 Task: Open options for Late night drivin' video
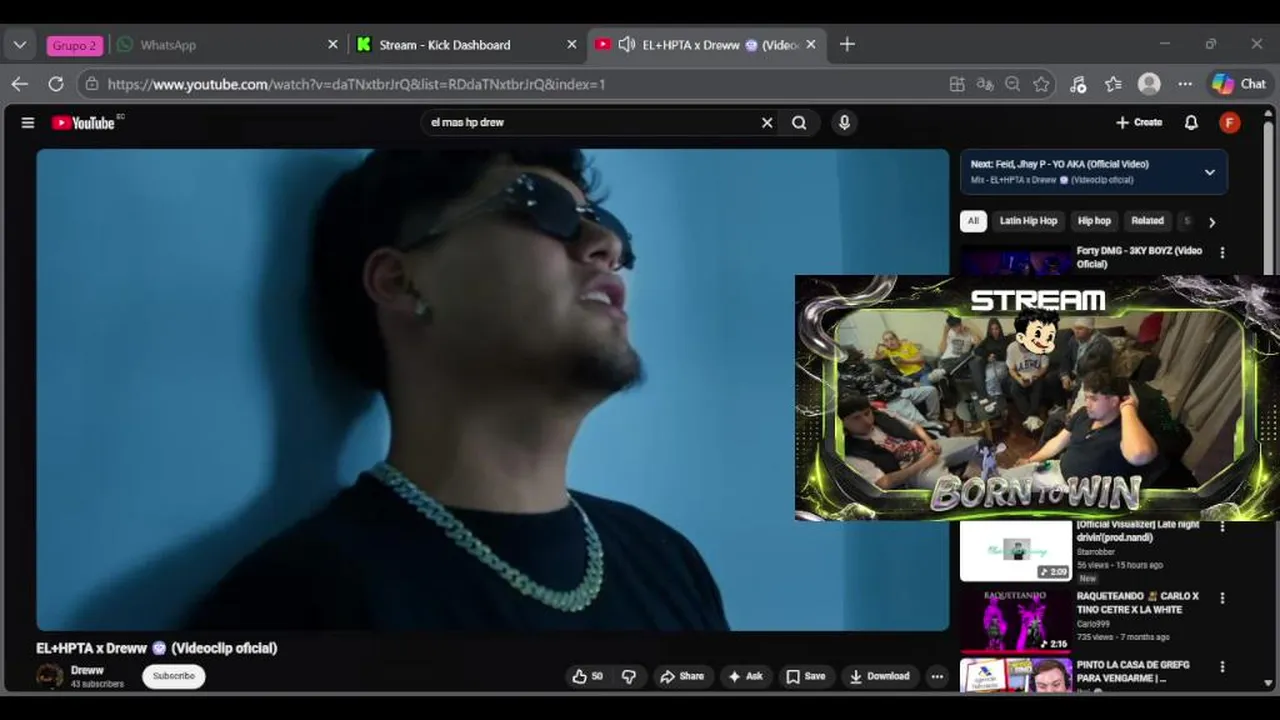pos(1222,526)
